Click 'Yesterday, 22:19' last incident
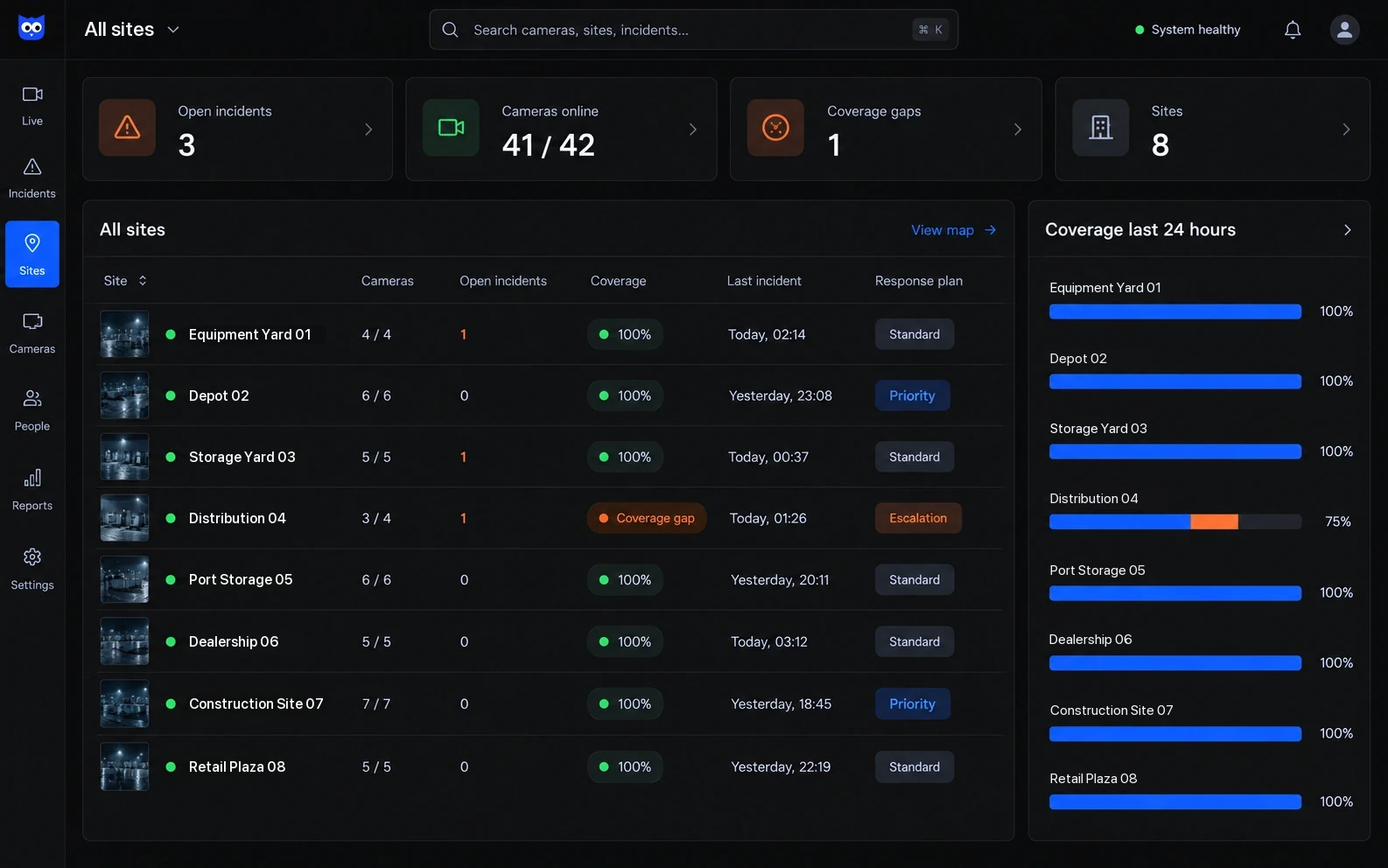 (x=781, y=766)
